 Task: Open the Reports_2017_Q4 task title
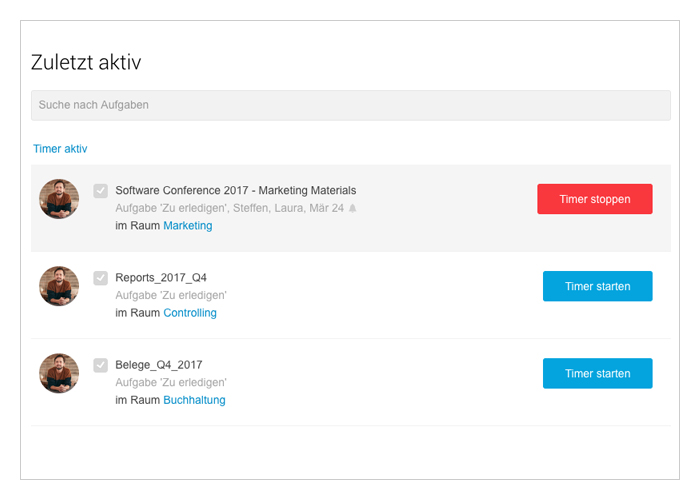click(161, 278)
